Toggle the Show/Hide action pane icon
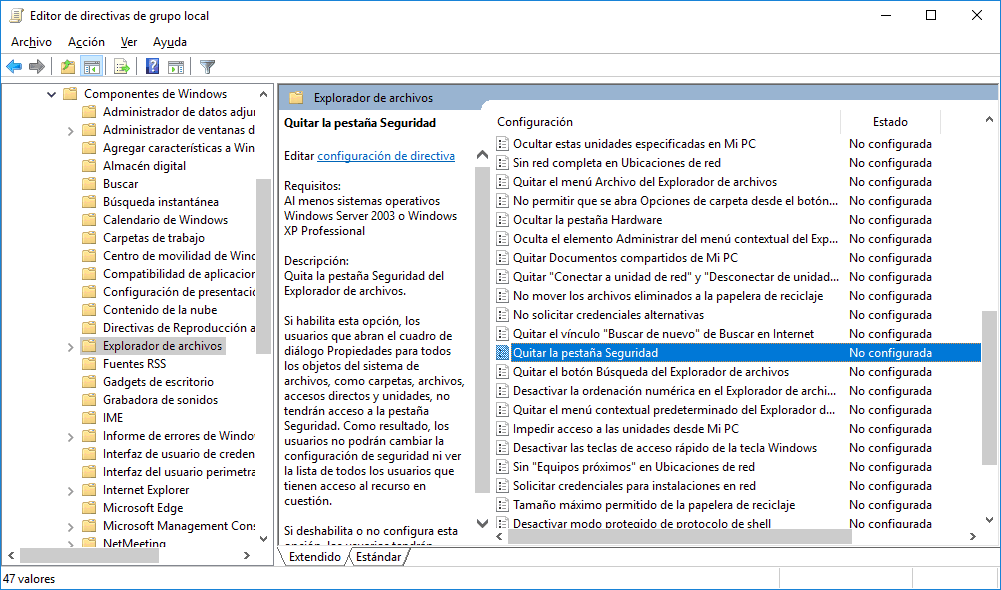The image size is (1001, 590). point(176,66)
